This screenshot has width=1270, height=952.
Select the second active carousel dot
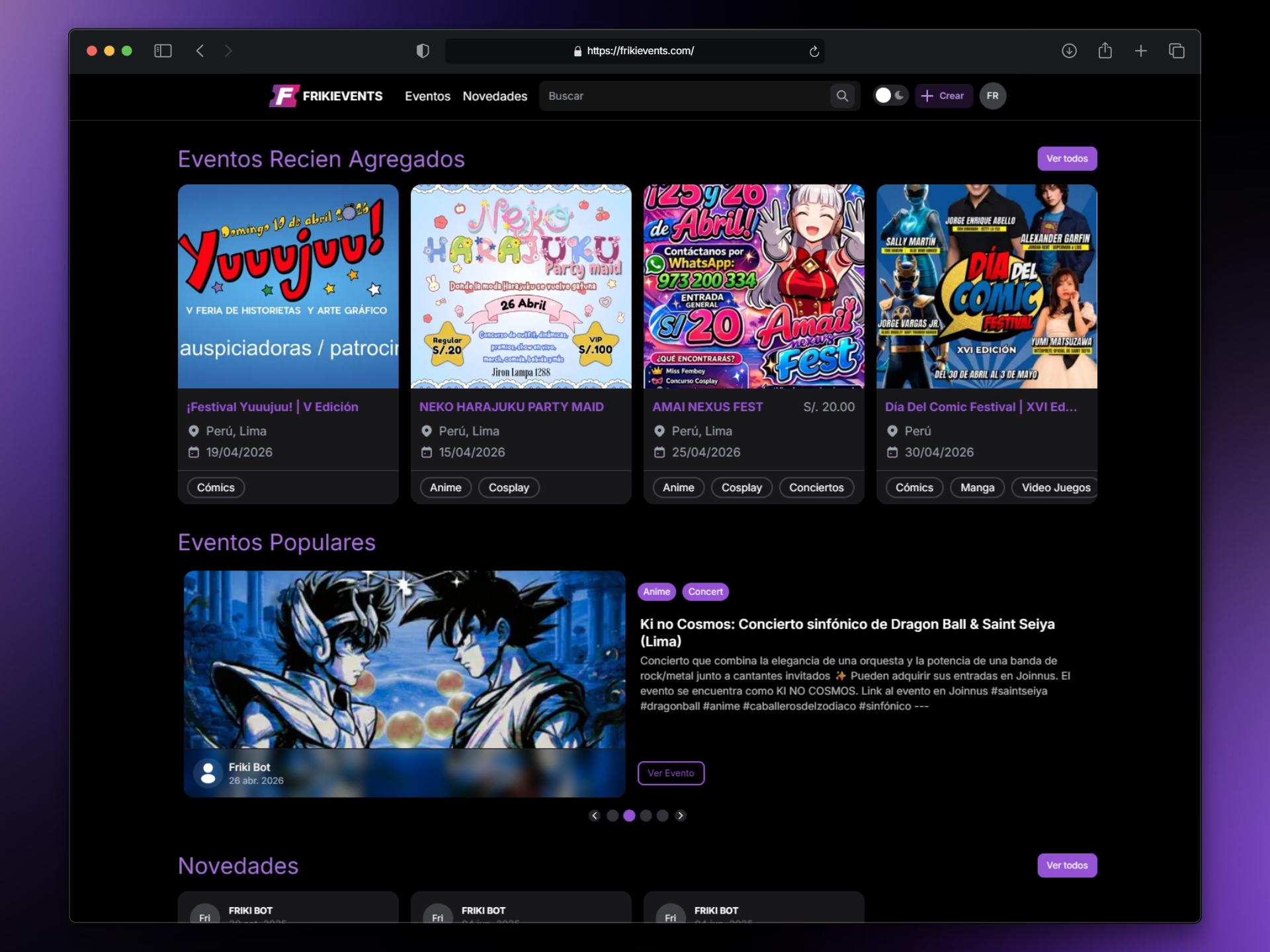tap(629, 816)
